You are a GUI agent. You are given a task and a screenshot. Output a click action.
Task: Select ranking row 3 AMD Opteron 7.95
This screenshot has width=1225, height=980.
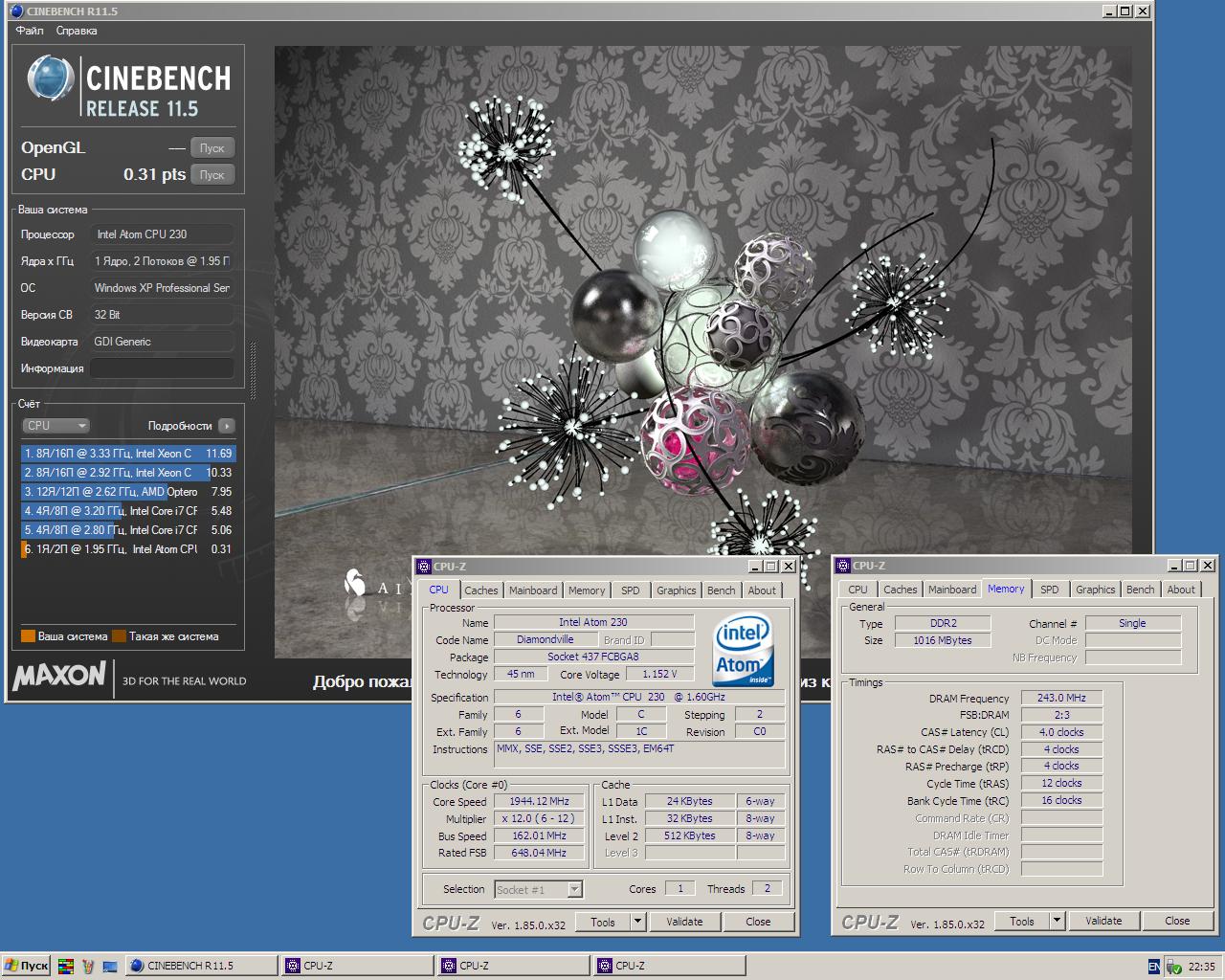[128, 492]
